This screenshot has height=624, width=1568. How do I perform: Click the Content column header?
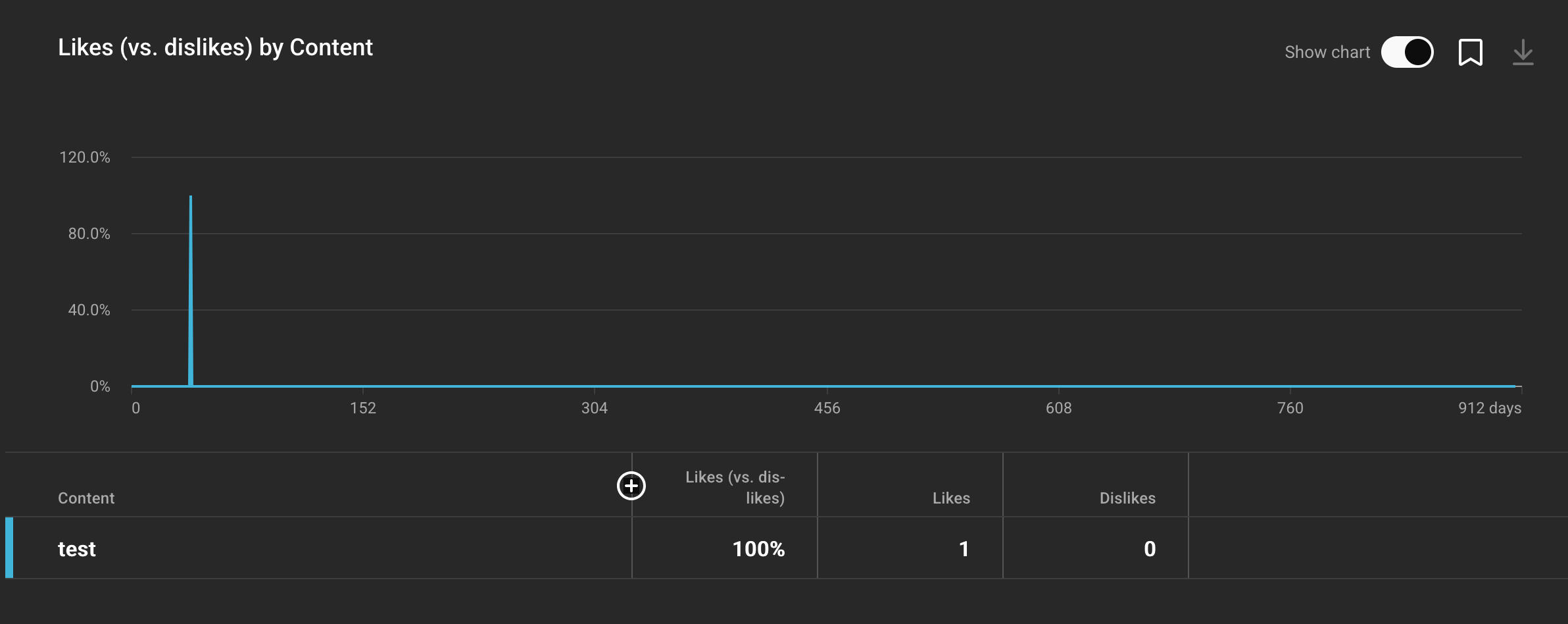(86, 498)
